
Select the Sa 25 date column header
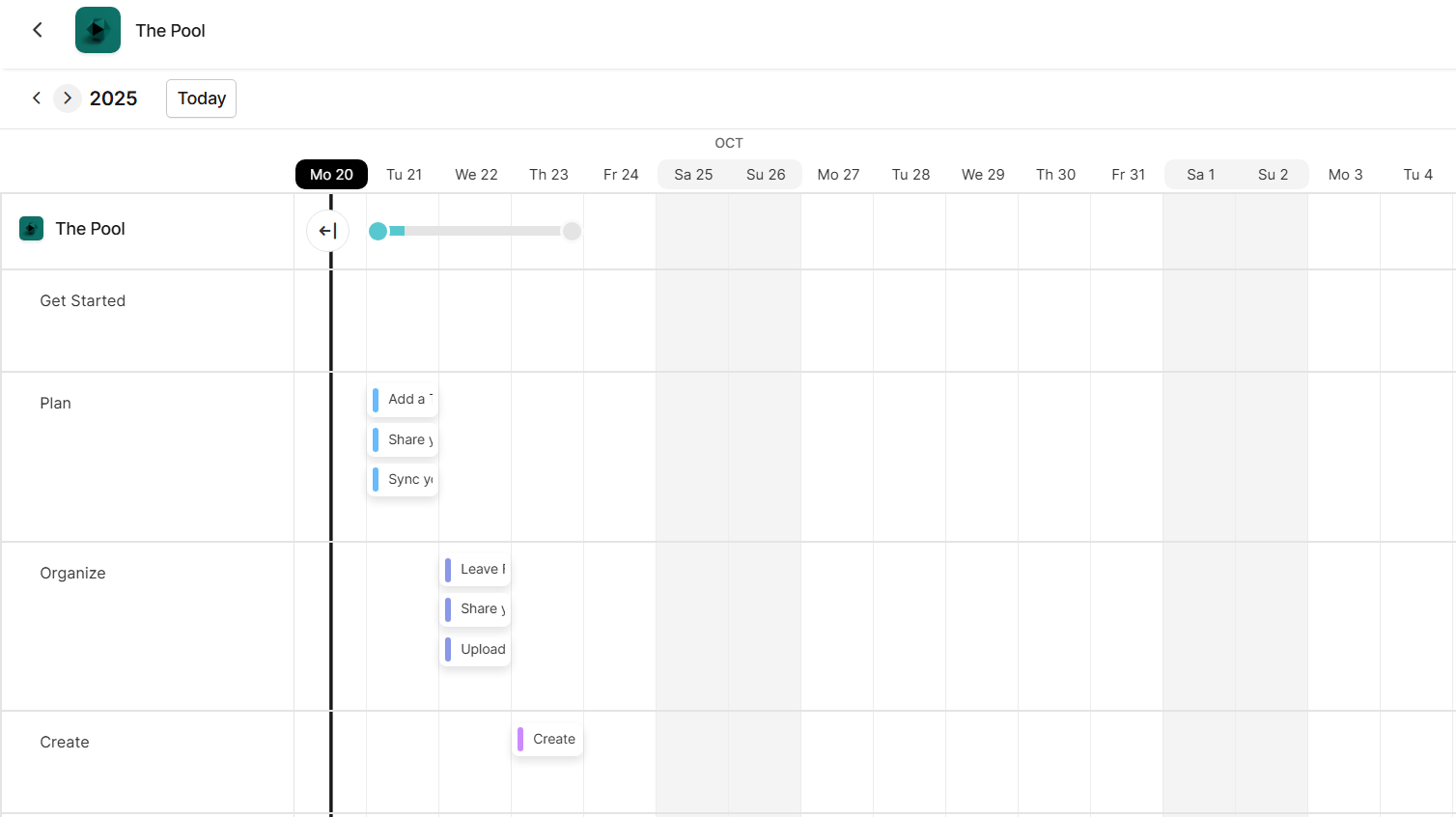click(x=693, y=175)
